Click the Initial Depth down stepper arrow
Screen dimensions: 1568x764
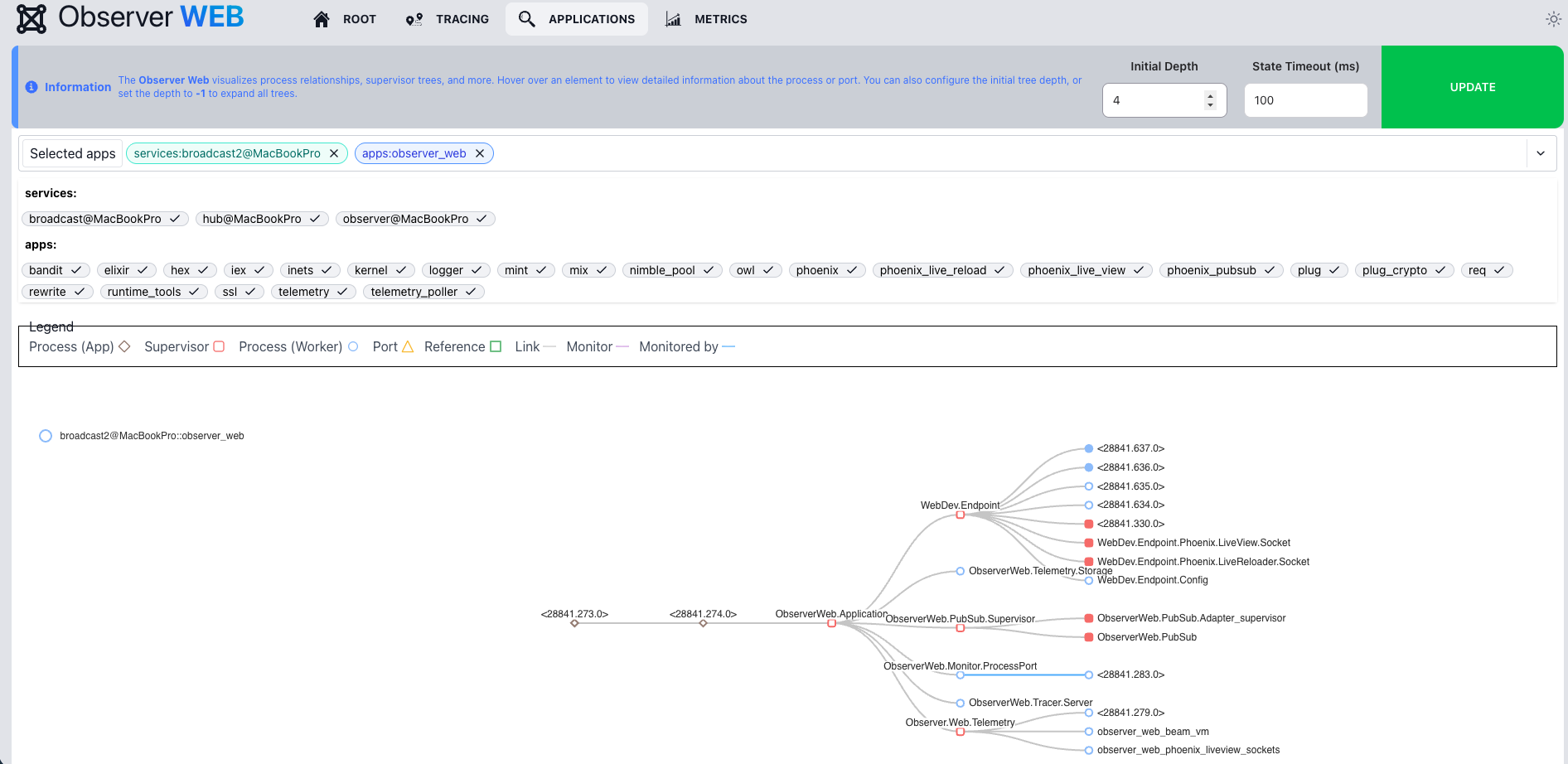[1211, 105]
